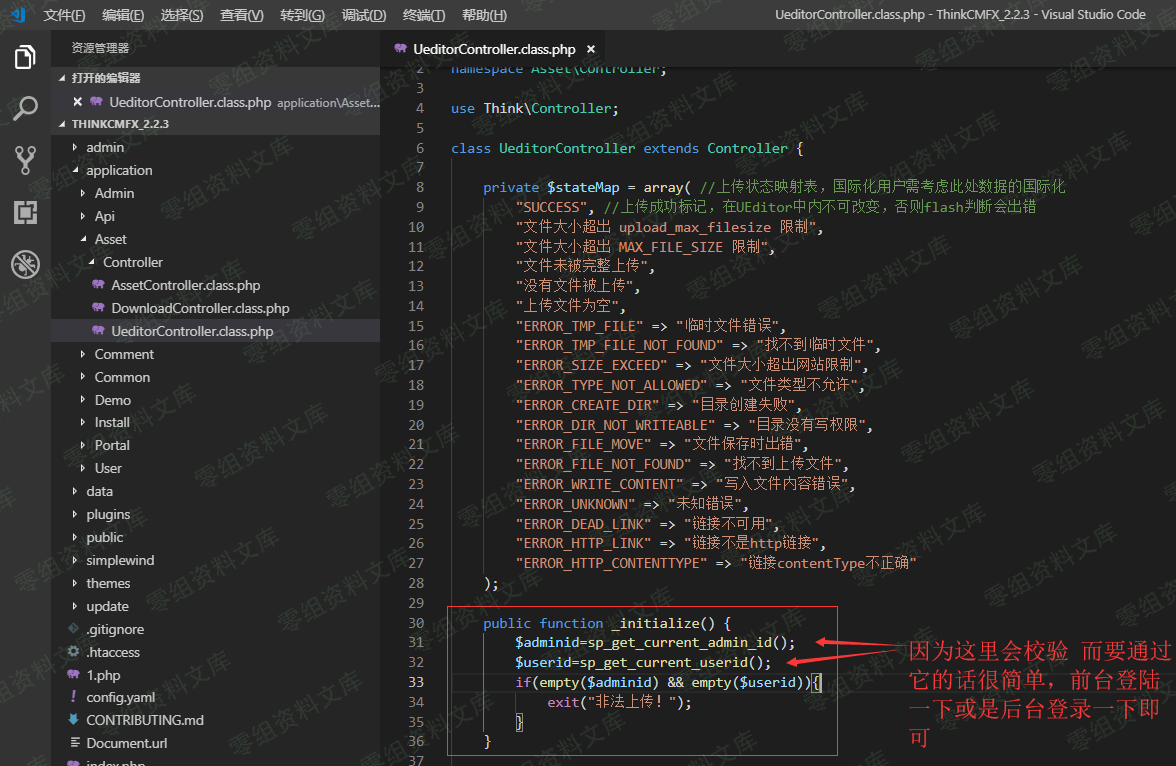
Task: Collapse the 打开的编辑器 section
Action: pyautogui.click(x=105, y=78)
